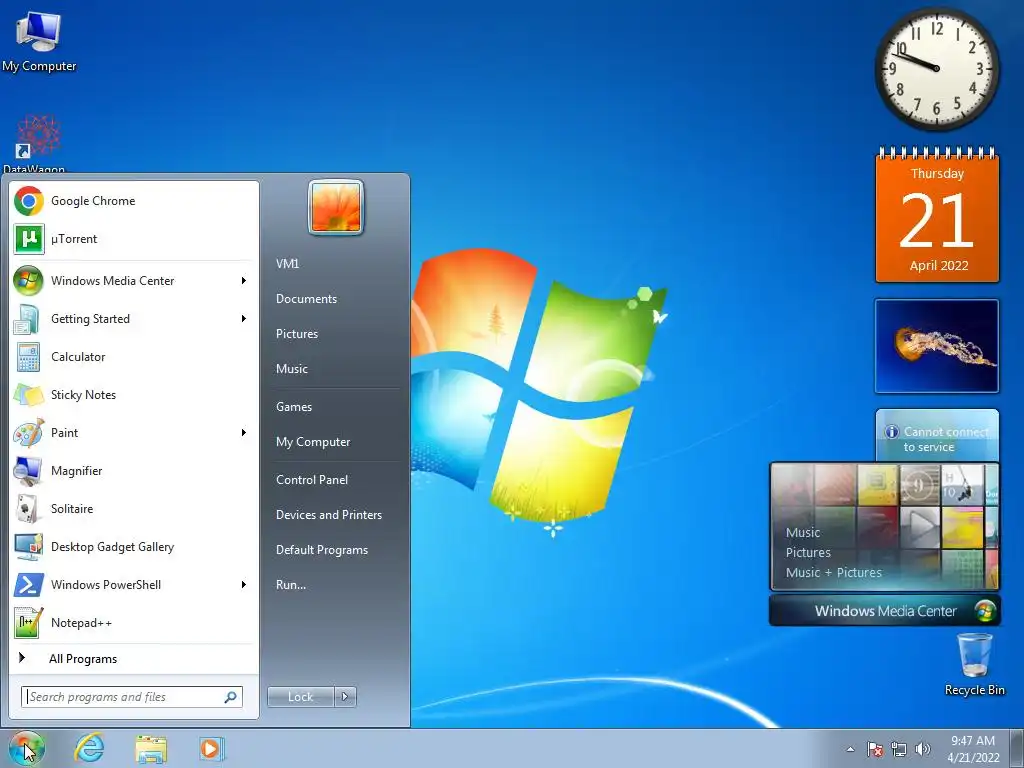Click the Windows Media Center gadget title bar
Screen dimensions: 1024x768
point(885,611)
